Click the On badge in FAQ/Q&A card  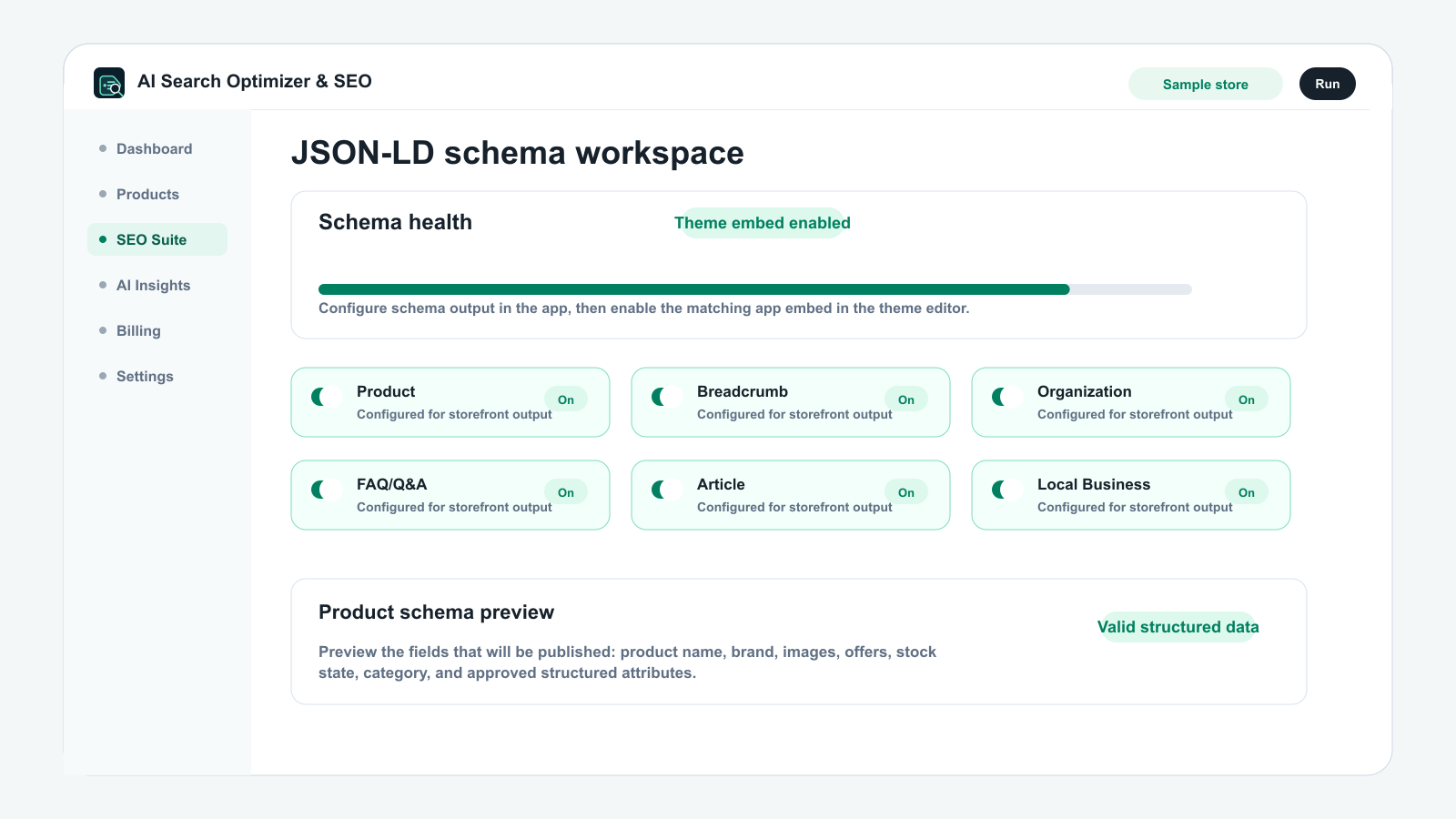tap(566, 492)
